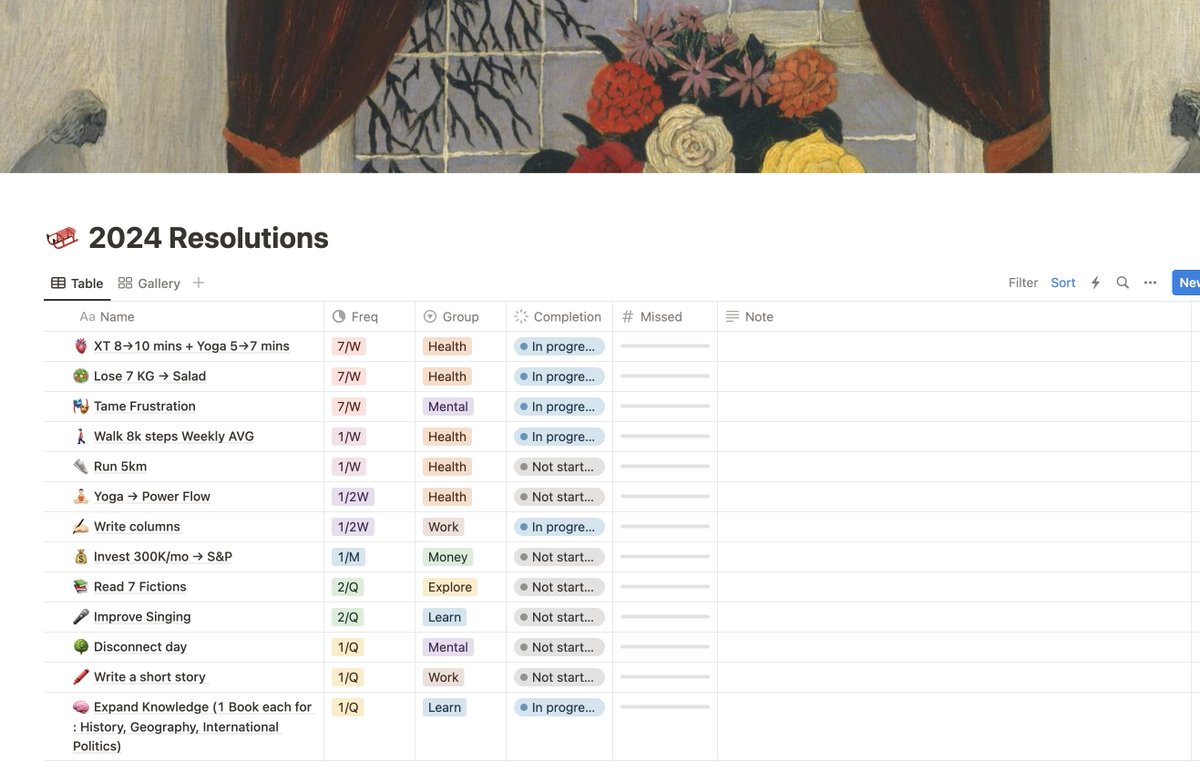The width and height of the screenshot is (1200, 762).
Task: Change Completion status for Write columns
Action: click(x=559, y=527)
